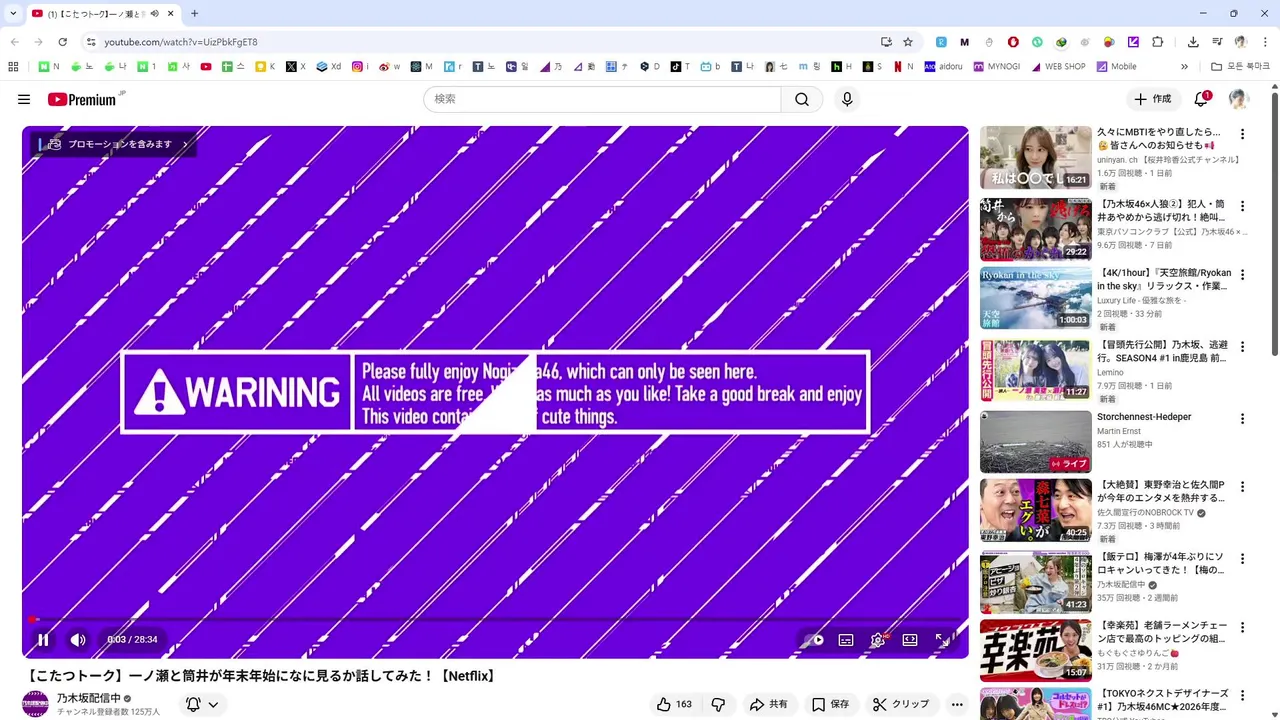This screenshot has height=720, width=1280.
Task: Toggle subtitles in the video player
Action: tap(846, 640)
